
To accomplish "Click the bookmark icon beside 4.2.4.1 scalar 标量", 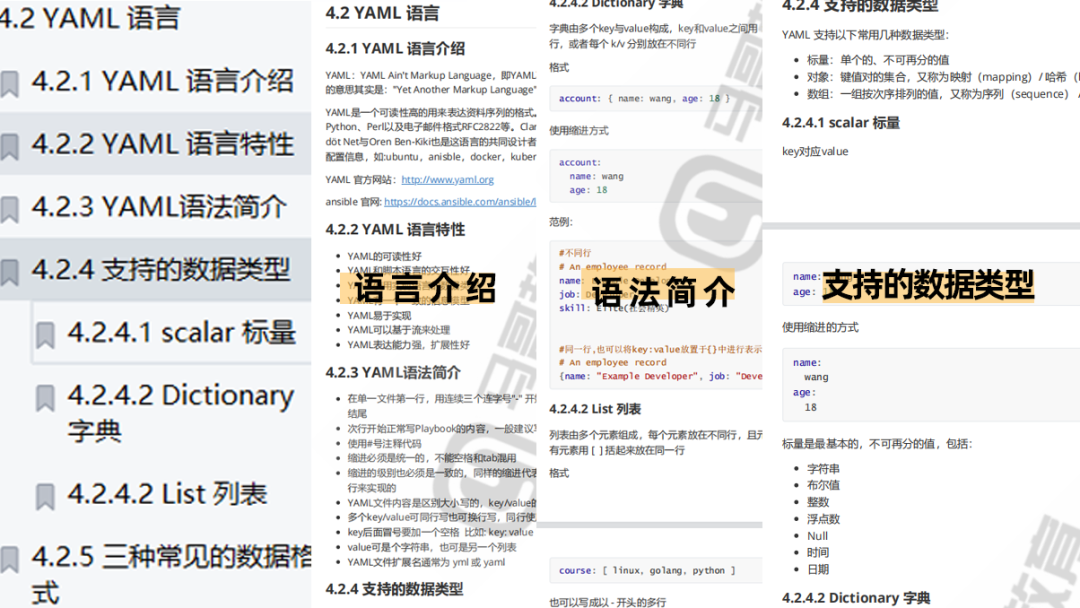I will point(44,331).
